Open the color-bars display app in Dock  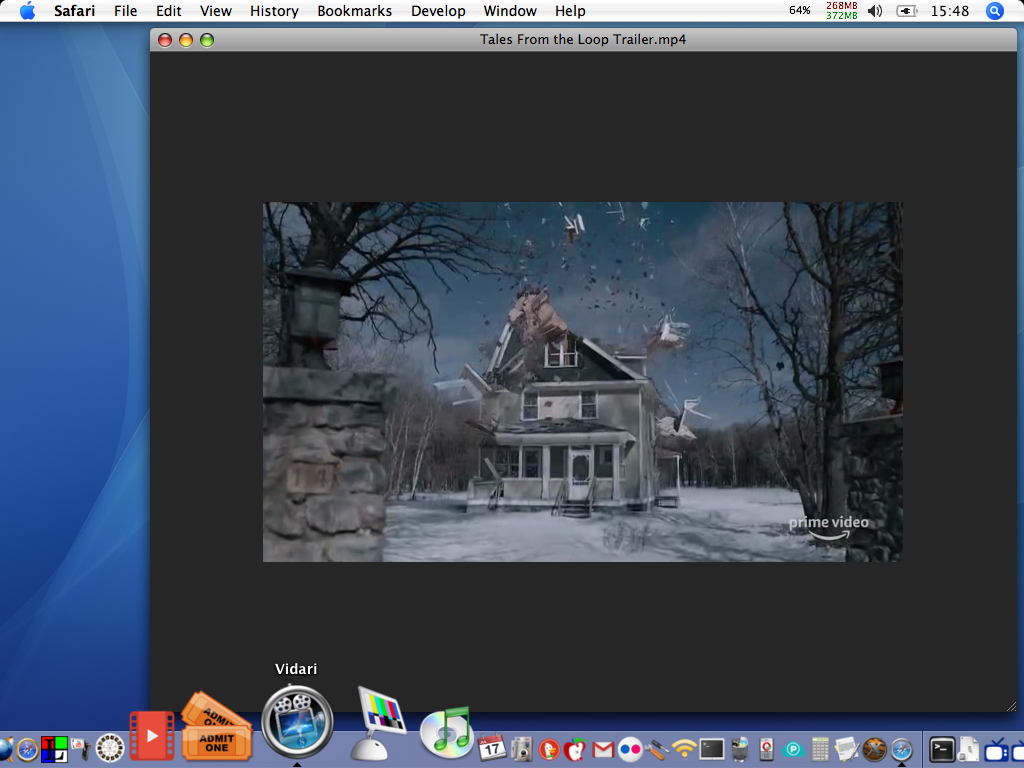click(379, 723)
